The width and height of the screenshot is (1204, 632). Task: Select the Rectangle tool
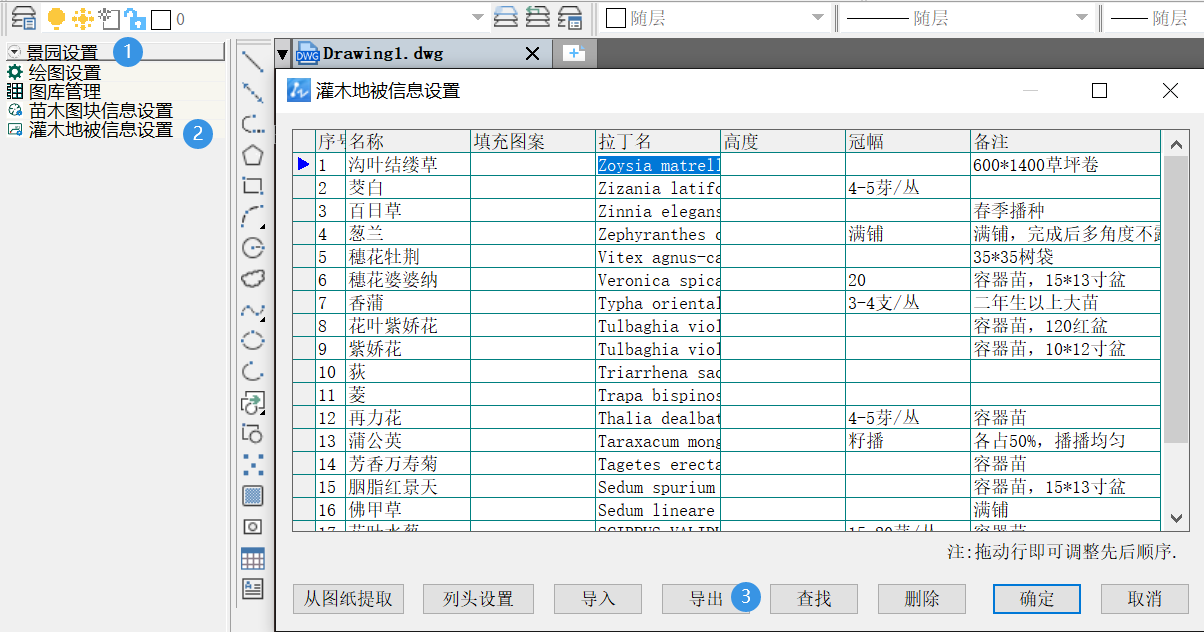point(253,186)
